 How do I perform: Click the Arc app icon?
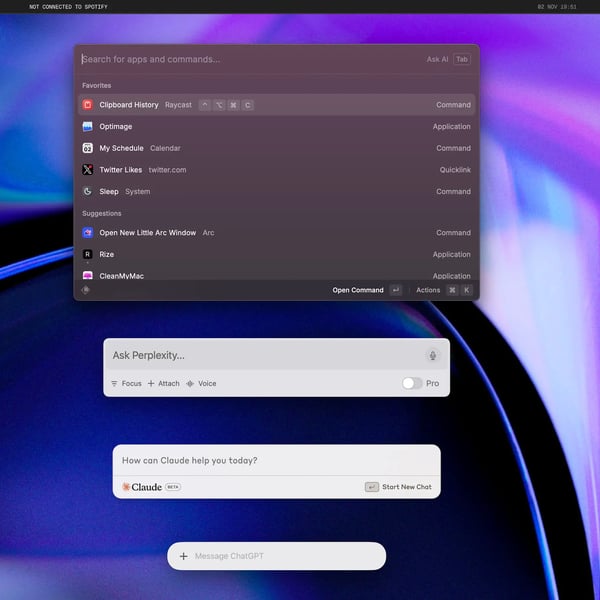88,233
